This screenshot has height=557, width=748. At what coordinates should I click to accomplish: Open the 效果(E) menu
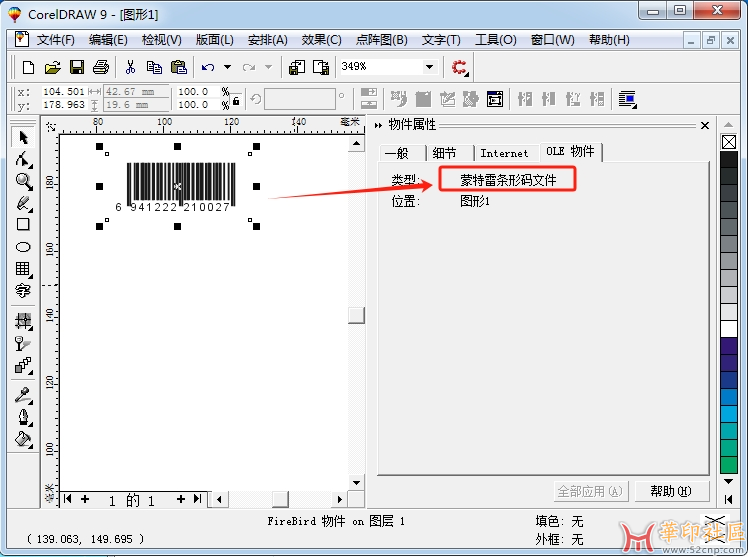[x=321, y=40]
